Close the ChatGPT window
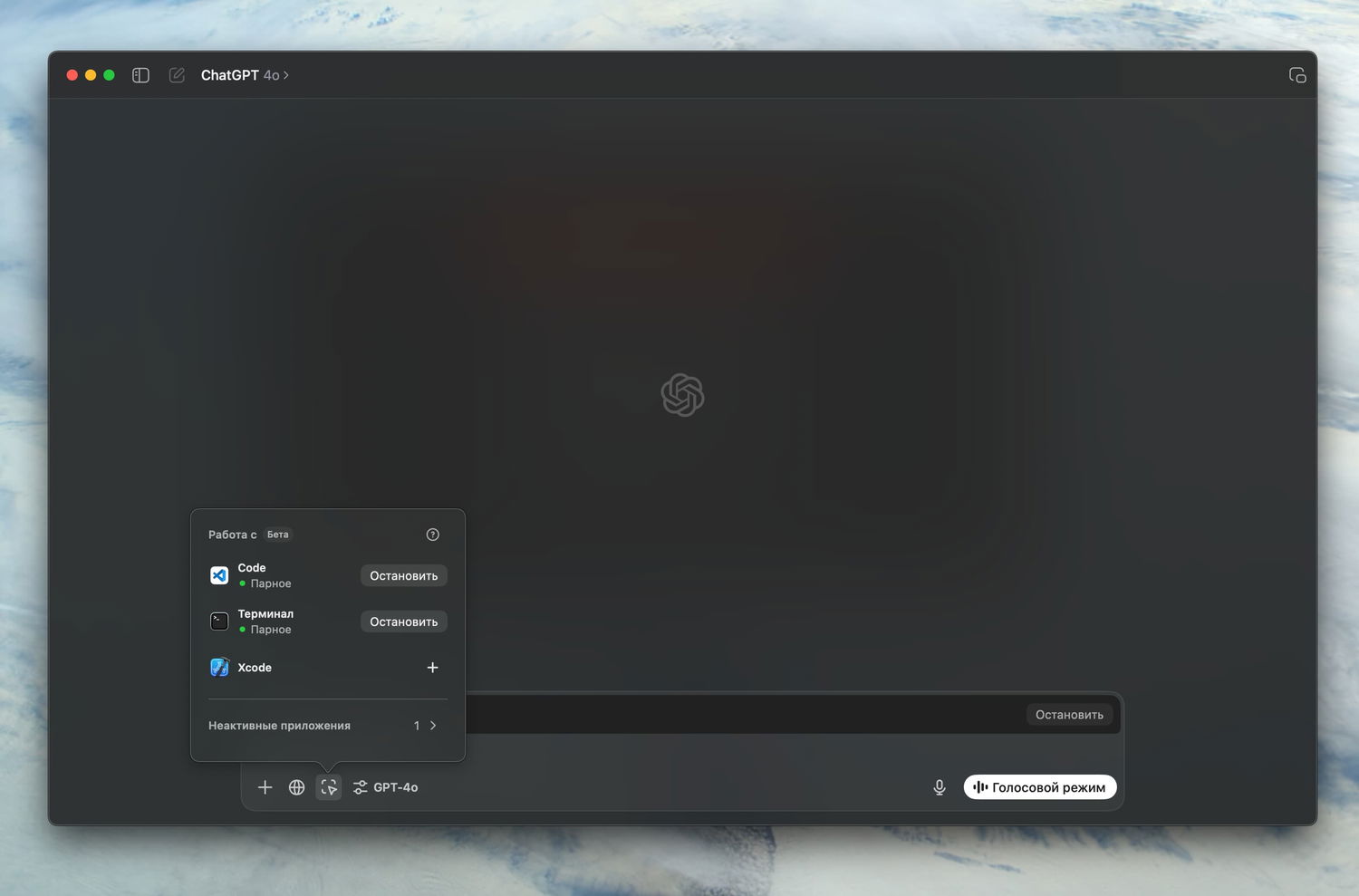 pos(72,75)
